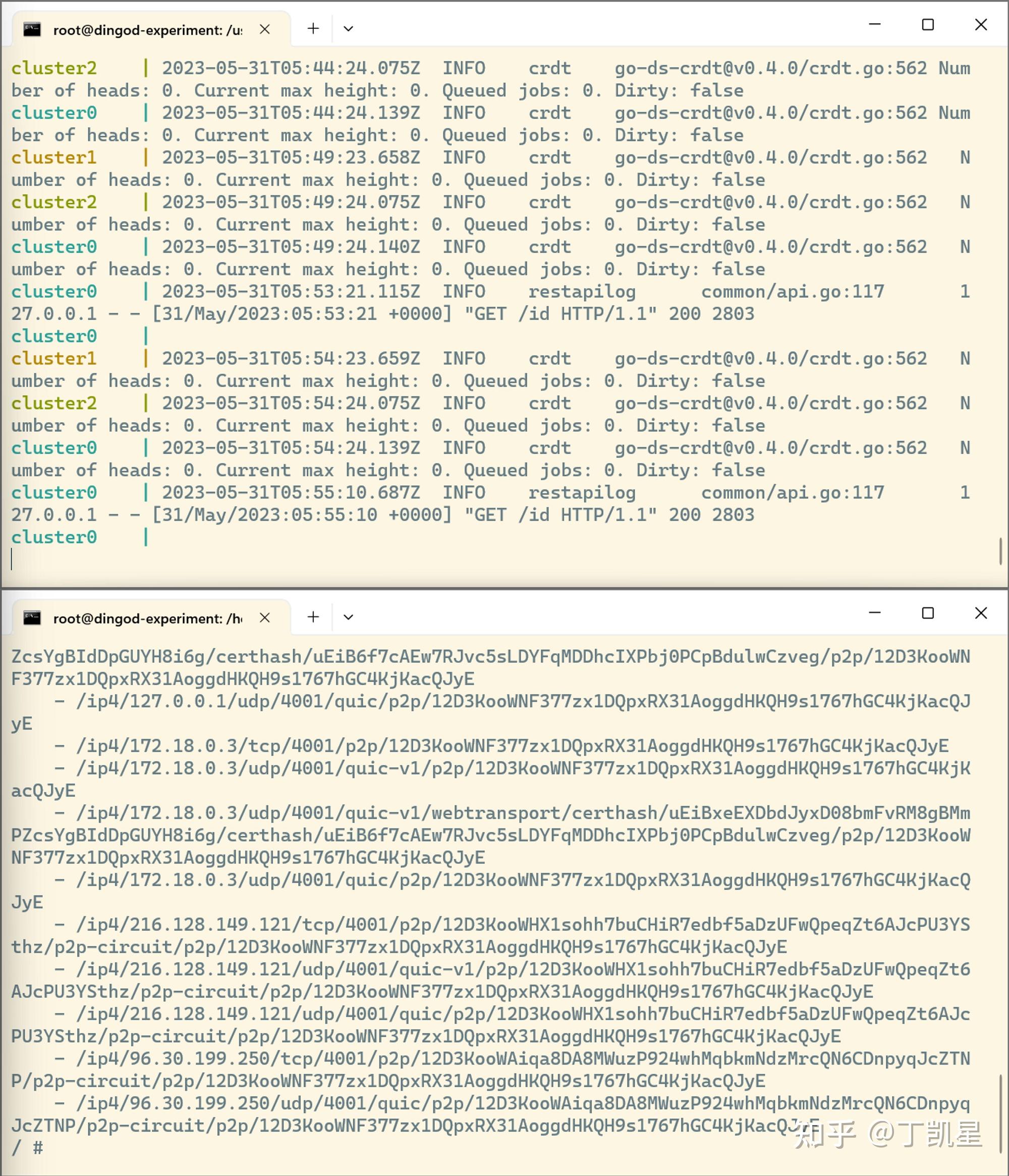This screenshot has width=1009, height=1176.
Task: Click the terminal icon on top window tab
Action: (x=32, y=29)
